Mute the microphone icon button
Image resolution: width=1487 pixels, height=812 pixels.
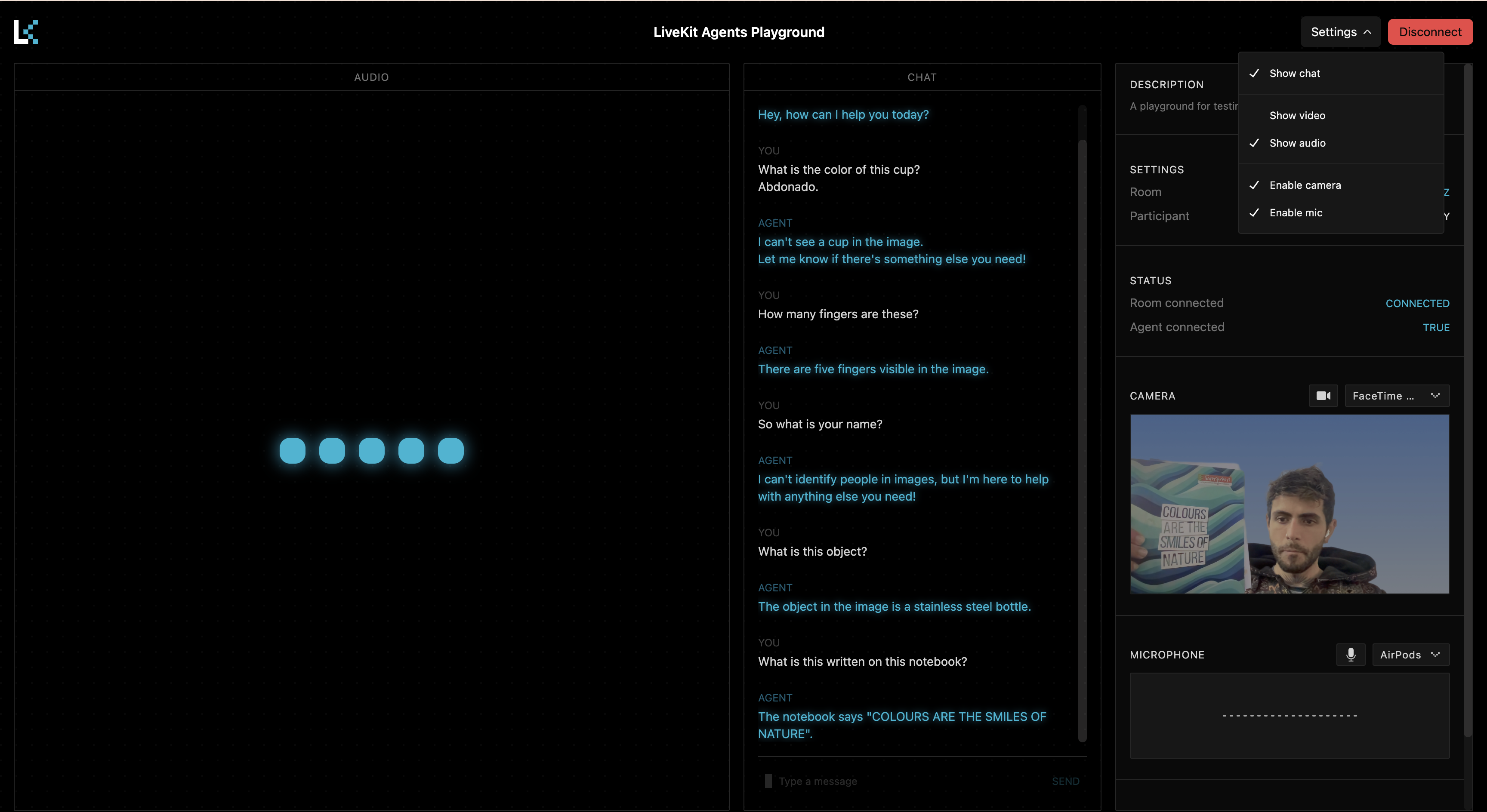point(1350,655)
